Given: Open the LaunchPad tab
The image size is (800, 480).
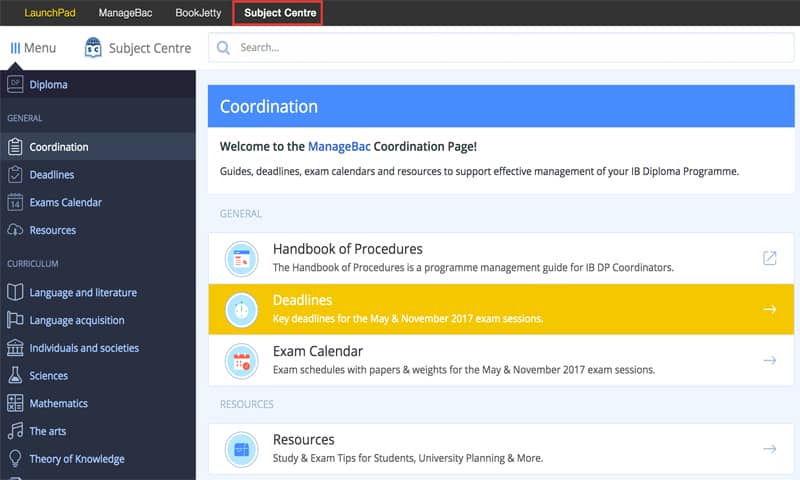Looking at the screenshot, I should (x=49, y=13).
